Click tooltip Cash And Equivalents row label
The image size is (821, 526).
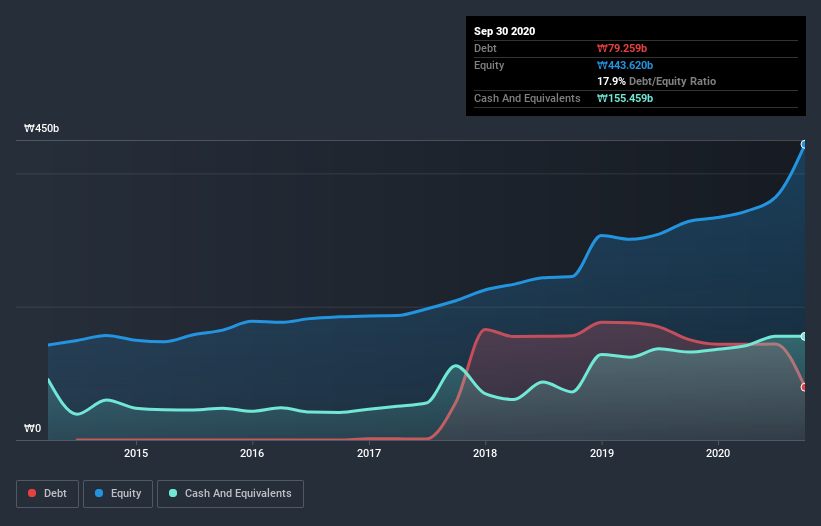point(527,98)
